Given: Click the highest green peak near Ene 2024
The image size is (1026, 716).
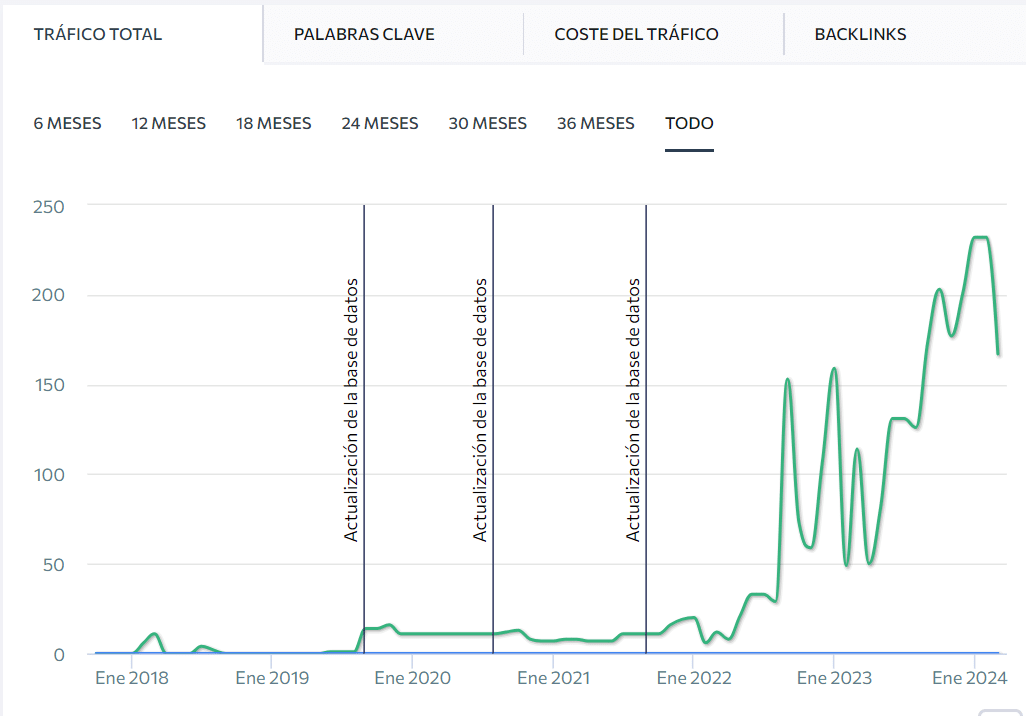Looking at the screenshot, I should point(980,238).
